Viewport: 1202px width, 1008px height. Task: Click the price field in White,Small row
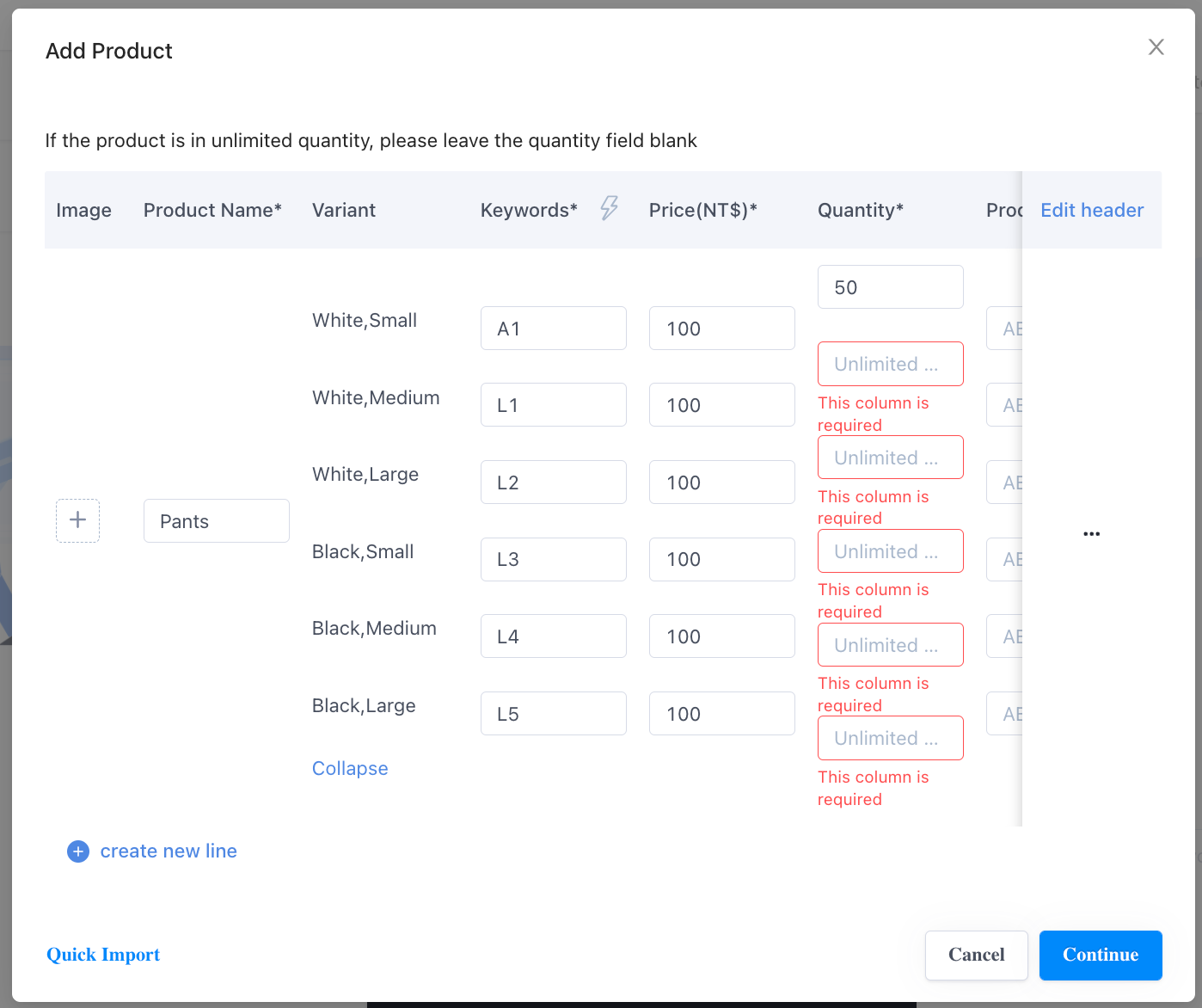(721, 329)
